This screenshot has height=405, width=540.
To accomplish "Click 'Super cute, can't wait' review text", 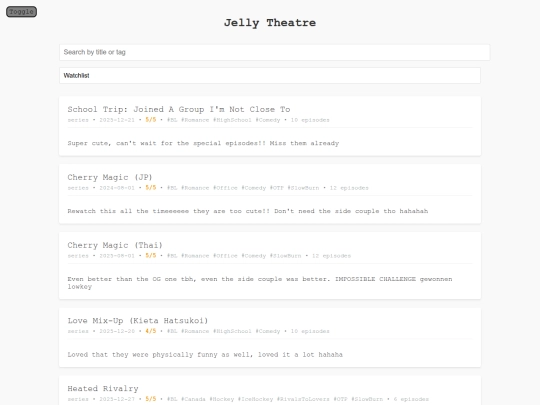I will (203, 143).
